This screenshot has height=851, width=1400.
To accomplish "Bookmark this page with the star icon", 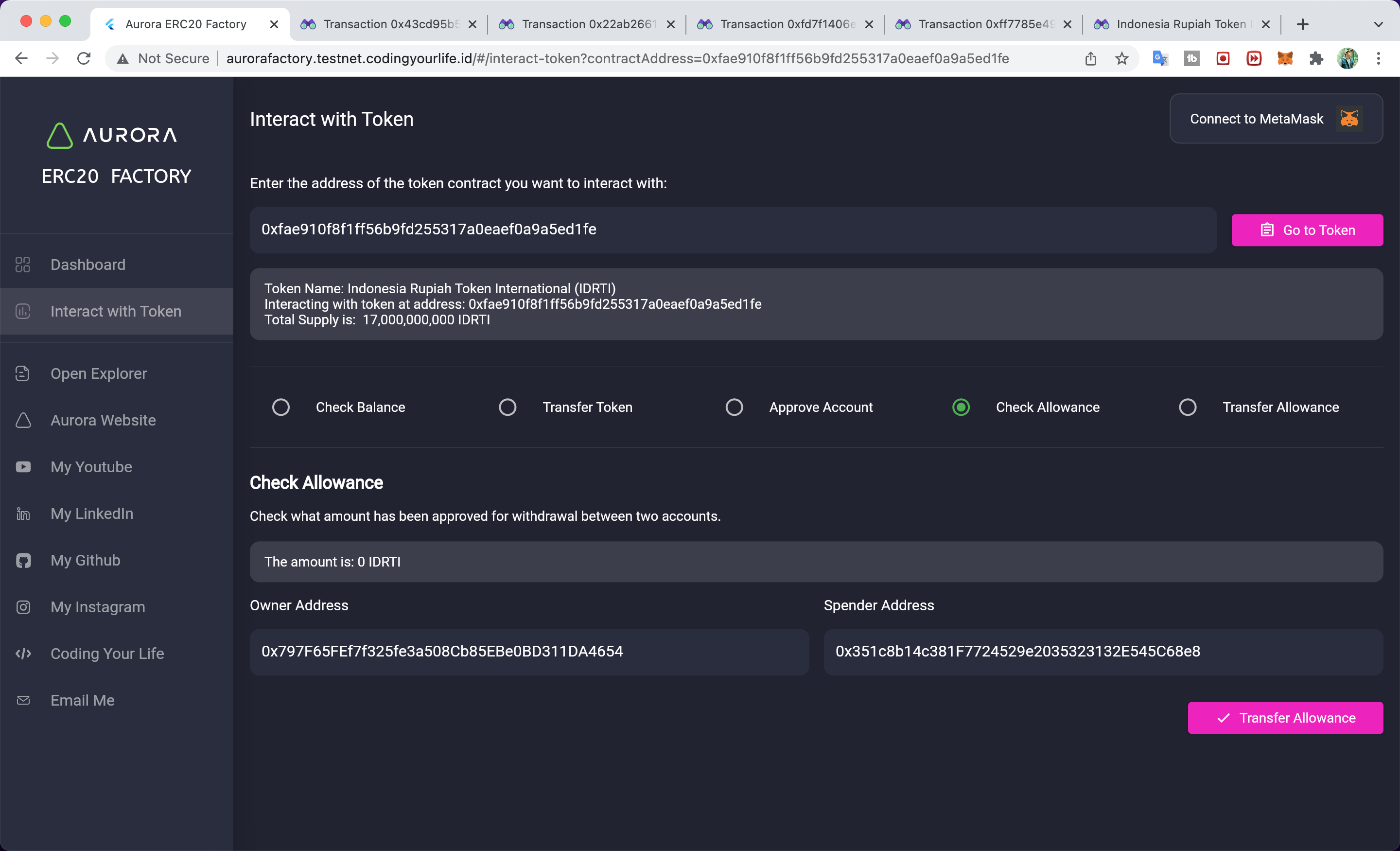I will pyautogui.click(x=1121, y=58).
